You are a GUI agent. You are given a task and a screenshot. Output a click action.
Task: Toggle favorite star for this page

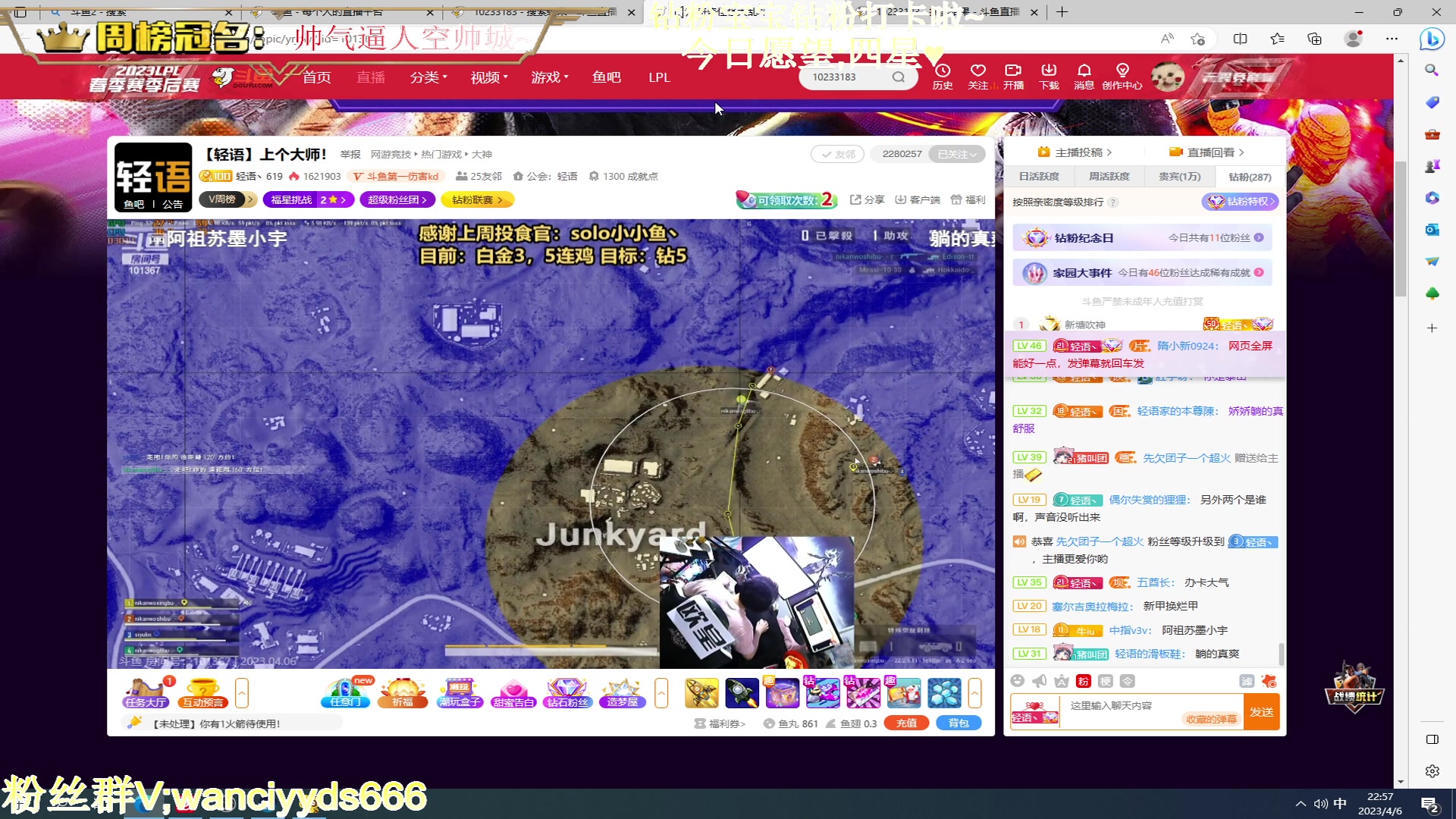tap(1197, 39)
